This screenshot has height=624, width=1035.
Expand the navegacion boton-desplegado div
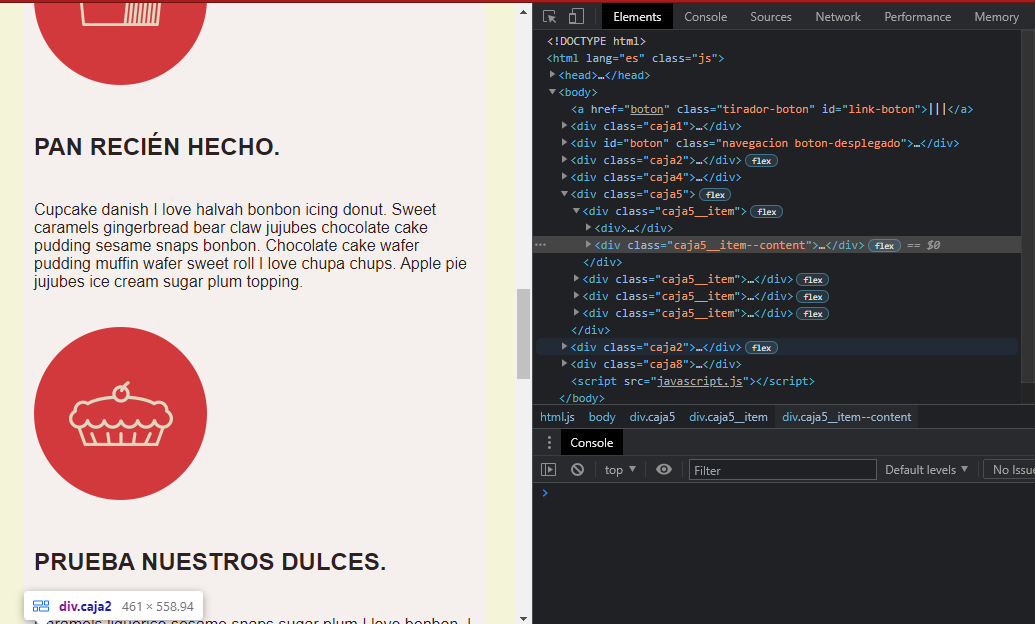564,143
